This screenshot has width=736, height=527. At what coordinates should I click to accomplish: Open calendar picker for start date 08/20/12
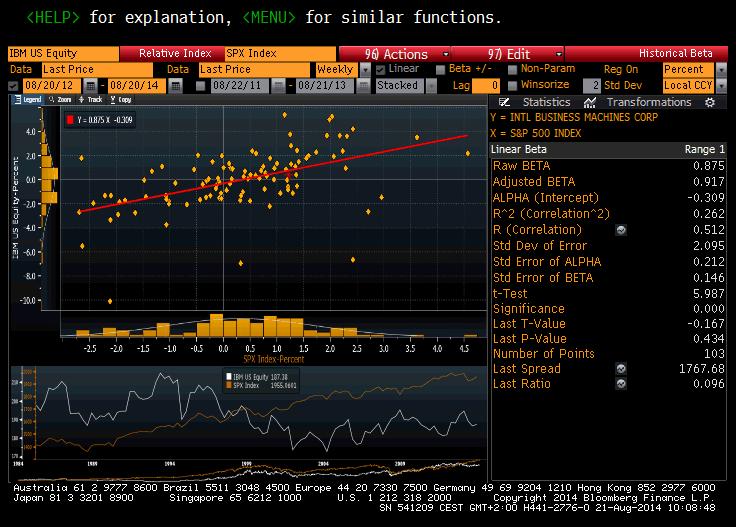(x=90, y=86)
